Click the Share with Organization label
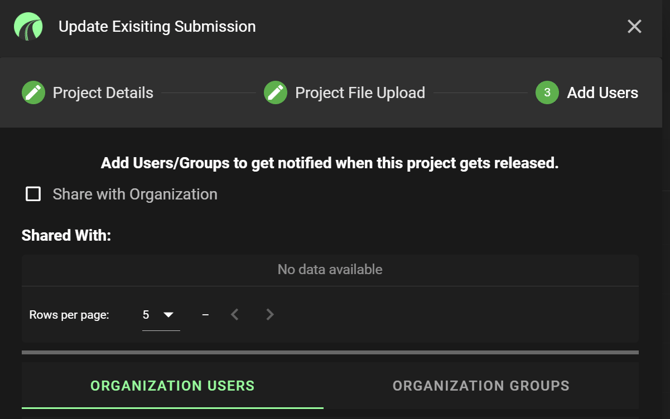Viewport: 670px width, 419px height. pyautogui.click(x=135, y=194)
